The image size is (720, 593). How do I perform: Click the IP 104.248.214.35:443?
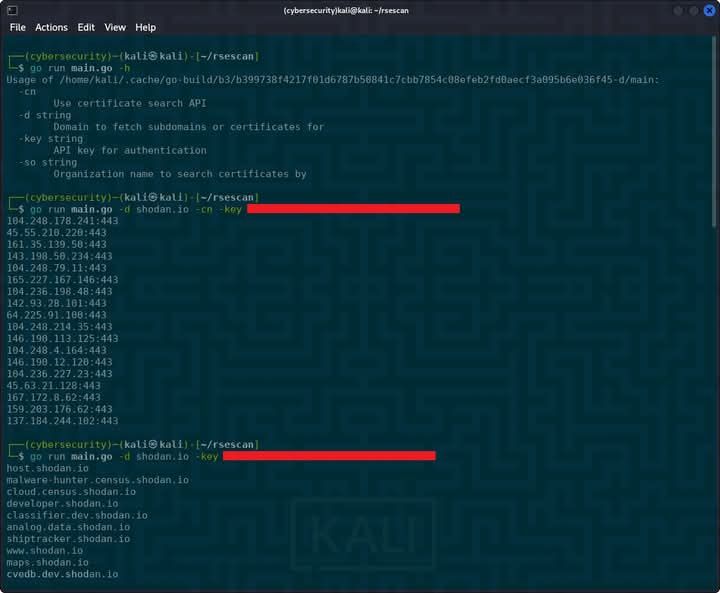pyautogui.click(x=59, y=327)
